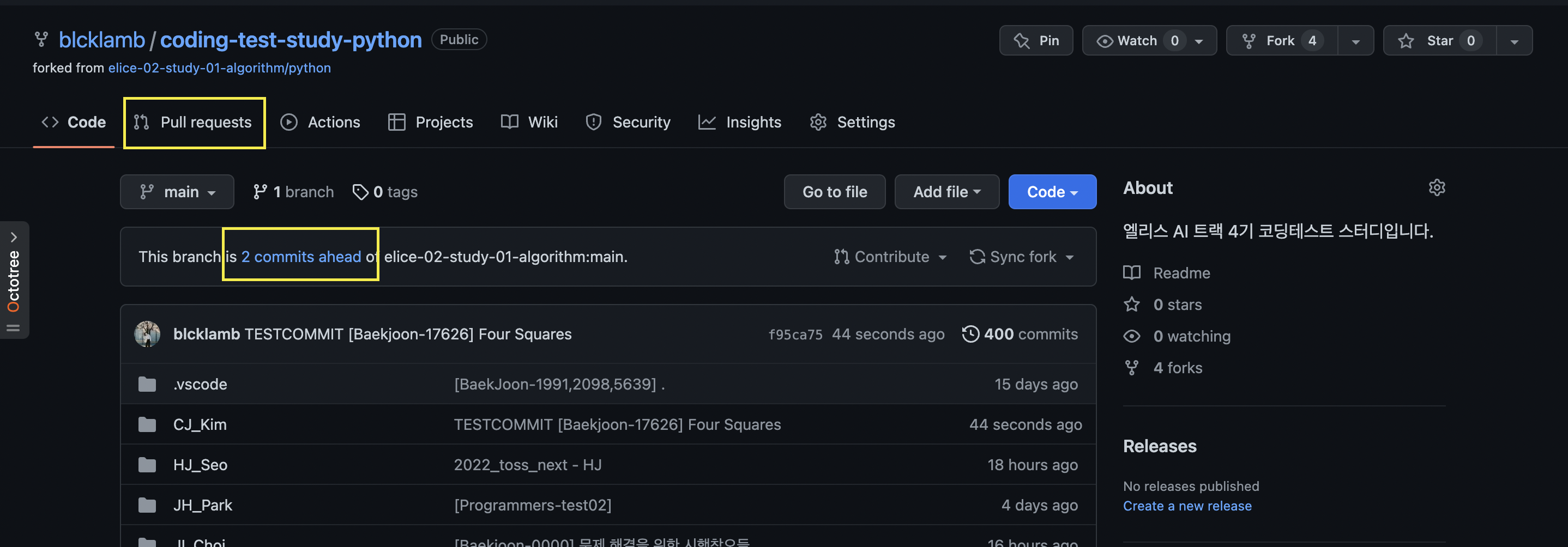Click the fork icon beside repository name
Viewport: 1568px width, 547px height.
tap(41, 40)
